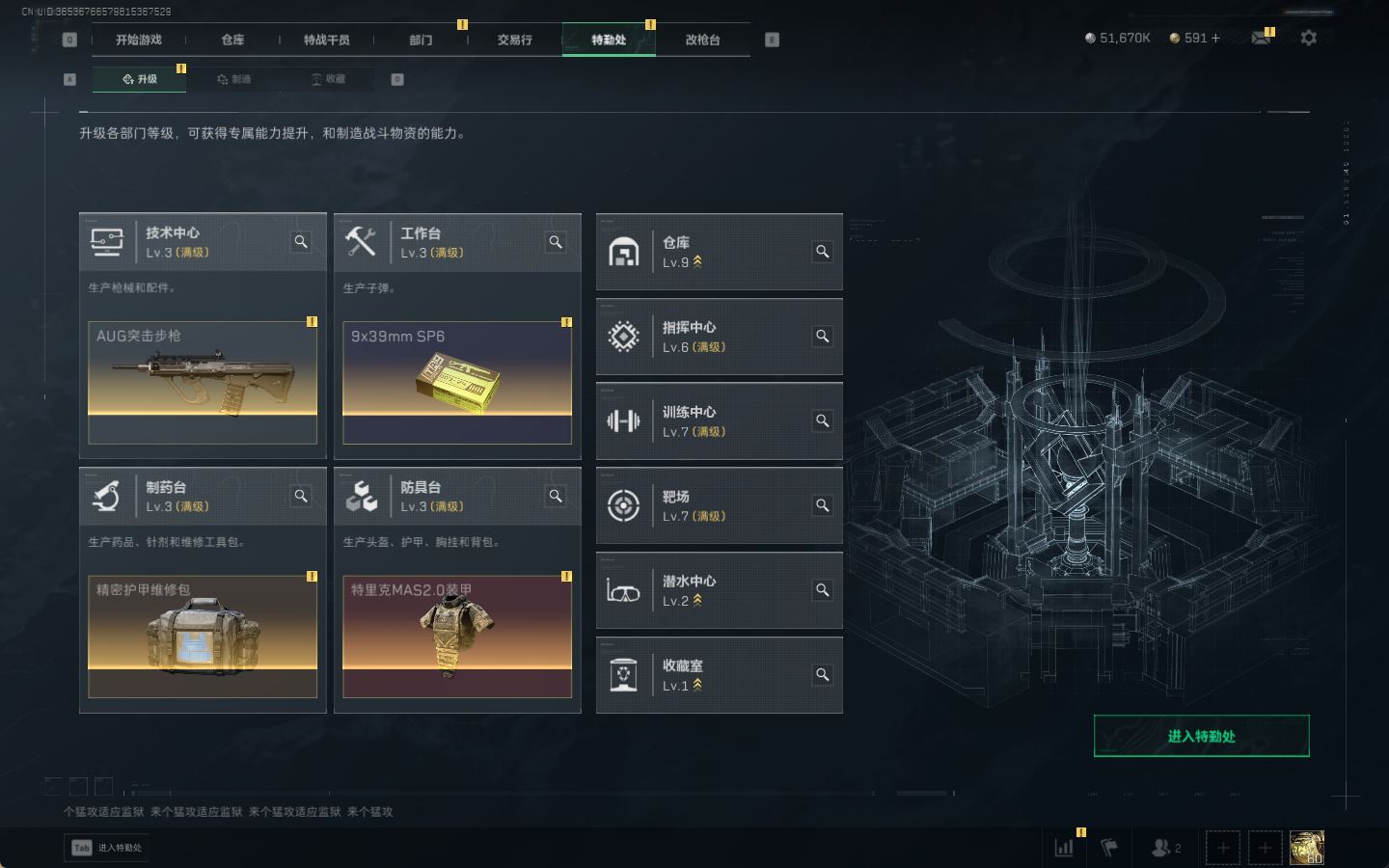The image size is (1389, 868).
Task: Inspect 仓库 with its magnifier icon
Action: point(823,252)
